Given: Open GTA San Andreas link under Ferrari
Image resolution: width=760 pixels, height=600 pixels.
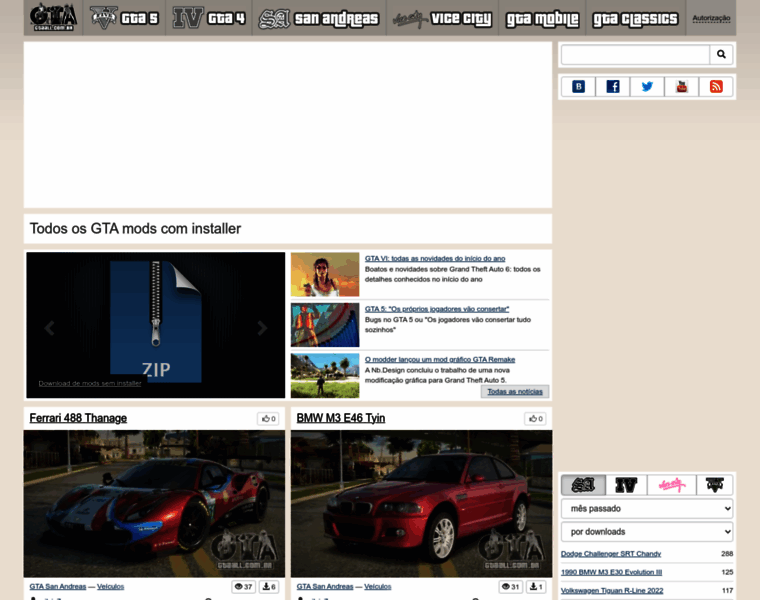Looking at the screenshot, I should pyautogui.click(x=58, y=586).
